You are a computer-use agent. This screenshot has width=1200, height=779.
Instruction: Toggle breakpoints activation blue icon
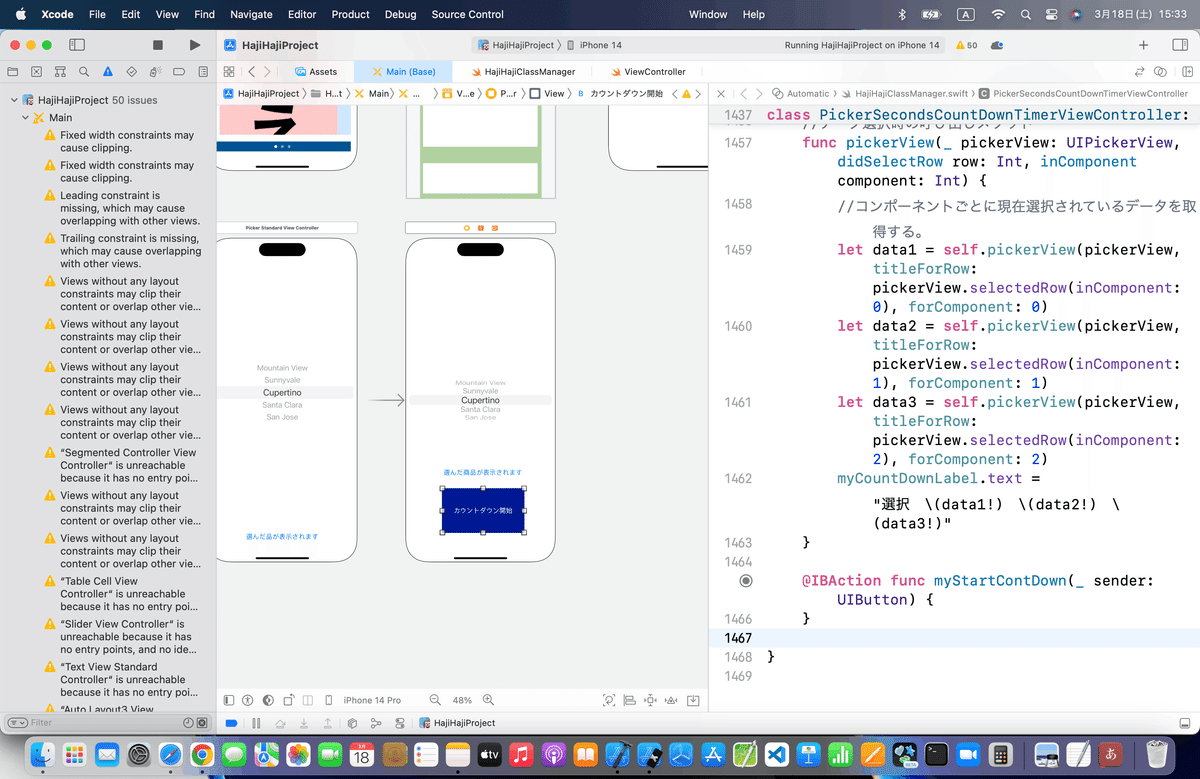(x=231, y=723)
